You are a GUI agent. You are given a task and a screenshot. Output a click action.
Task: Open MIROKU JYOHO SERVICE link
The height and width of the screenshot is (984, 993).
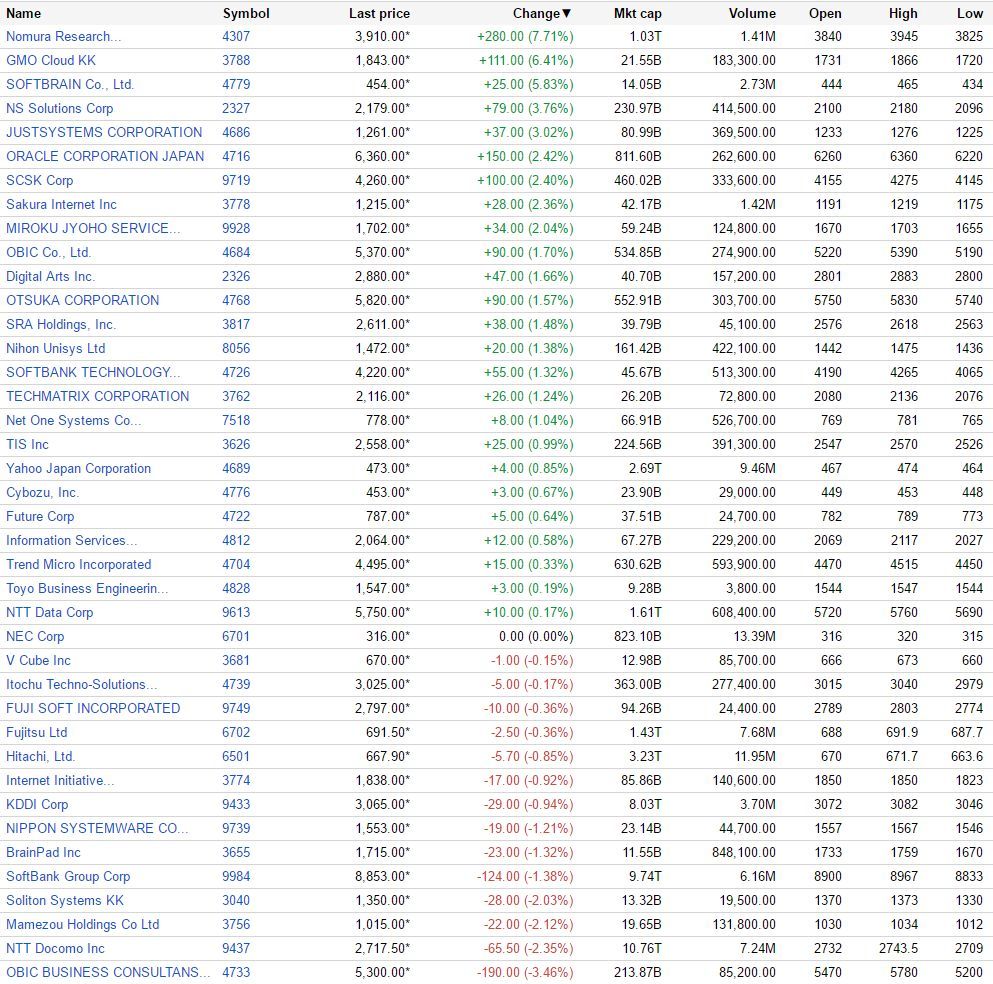click(93, 229)
